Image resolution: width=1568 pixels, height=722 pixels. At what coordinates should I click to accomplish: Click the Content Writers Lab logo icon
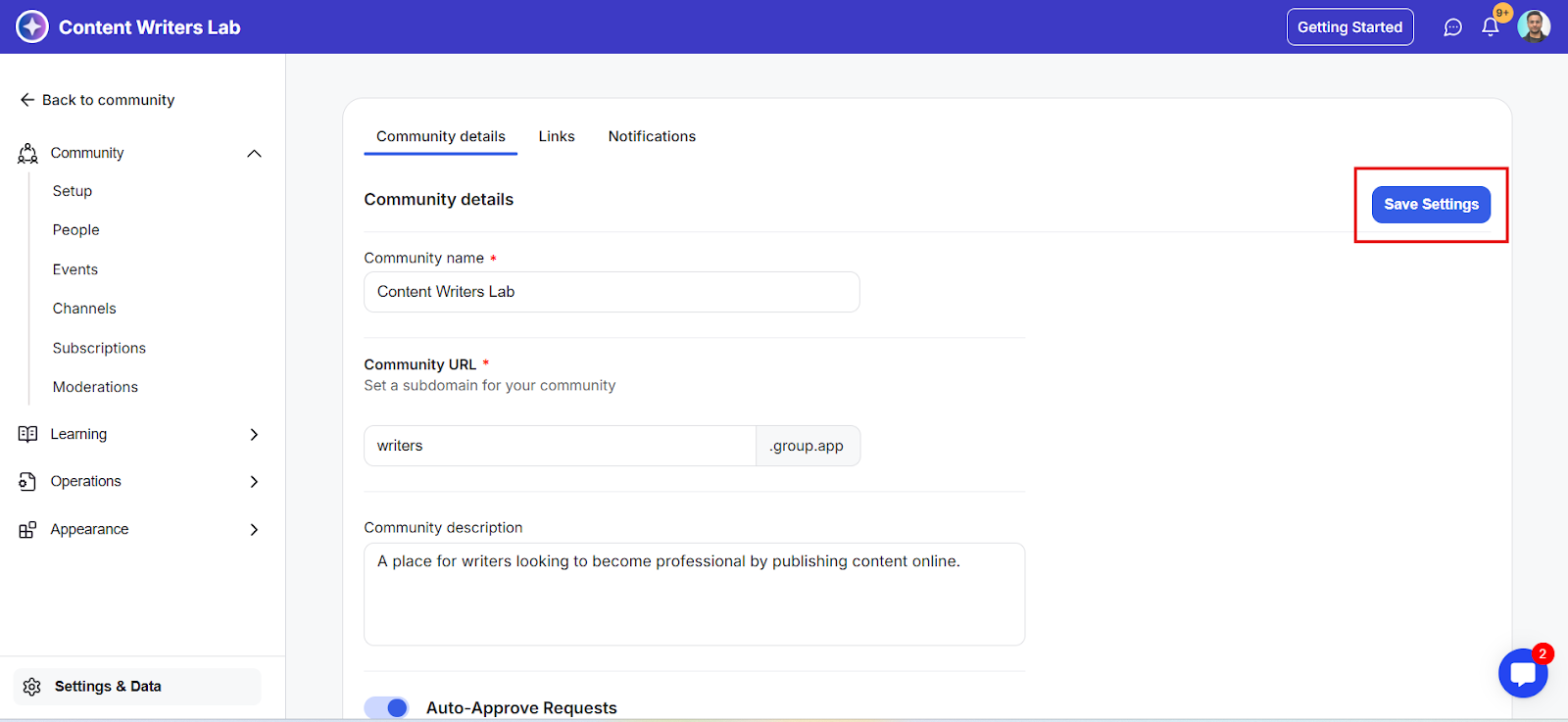pyautogui.click(x=32, y=26)
